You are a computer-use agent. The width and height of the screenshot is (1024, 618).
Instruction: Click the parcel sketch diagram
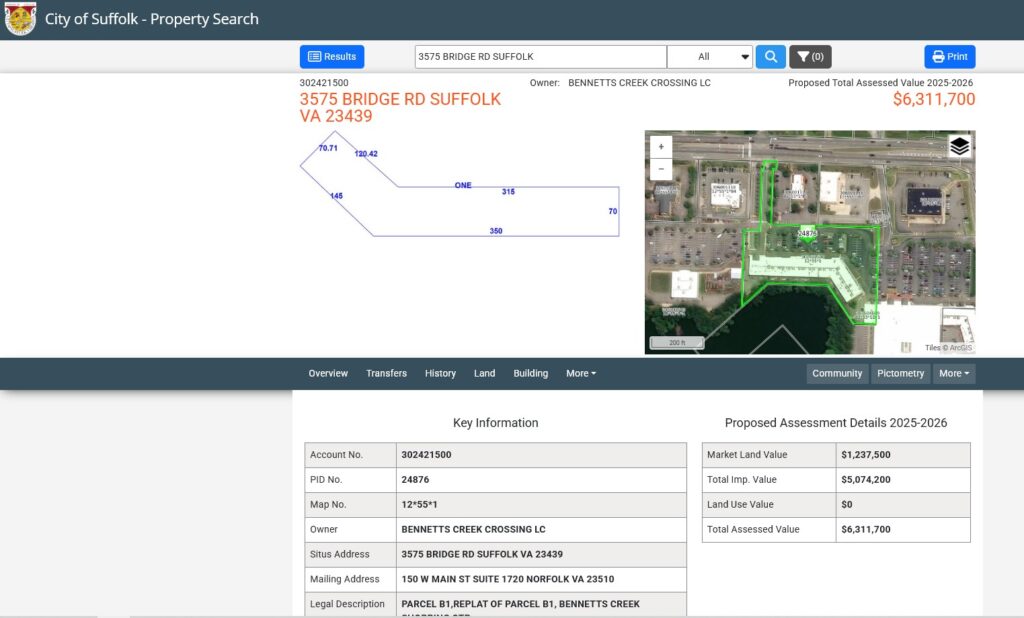(x=459, y=184)
